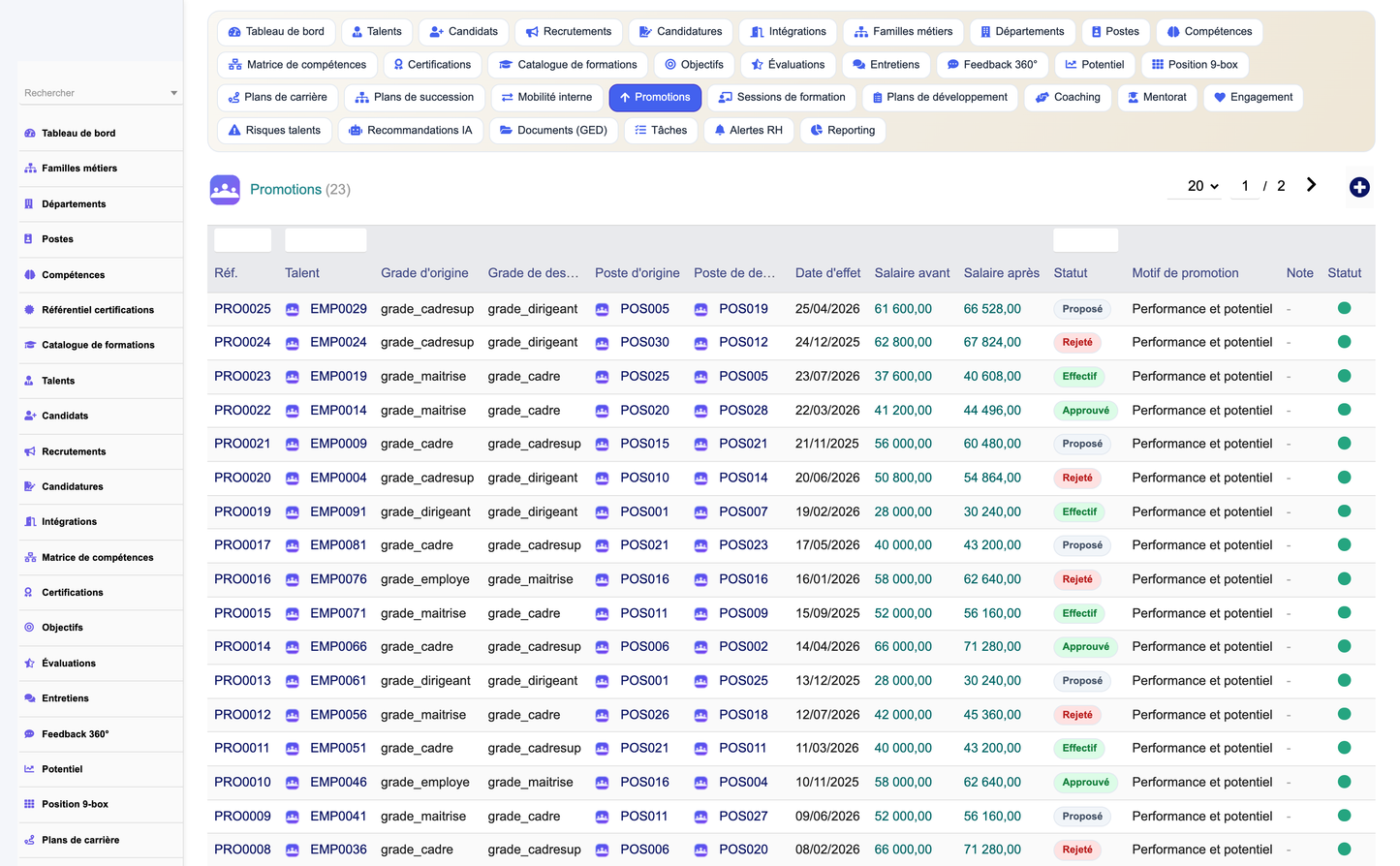Image resolution: width=1400 pixels, height=866 pixels.
Task: Open Engagement tab with heart icon
Action: pos(1253,98)
